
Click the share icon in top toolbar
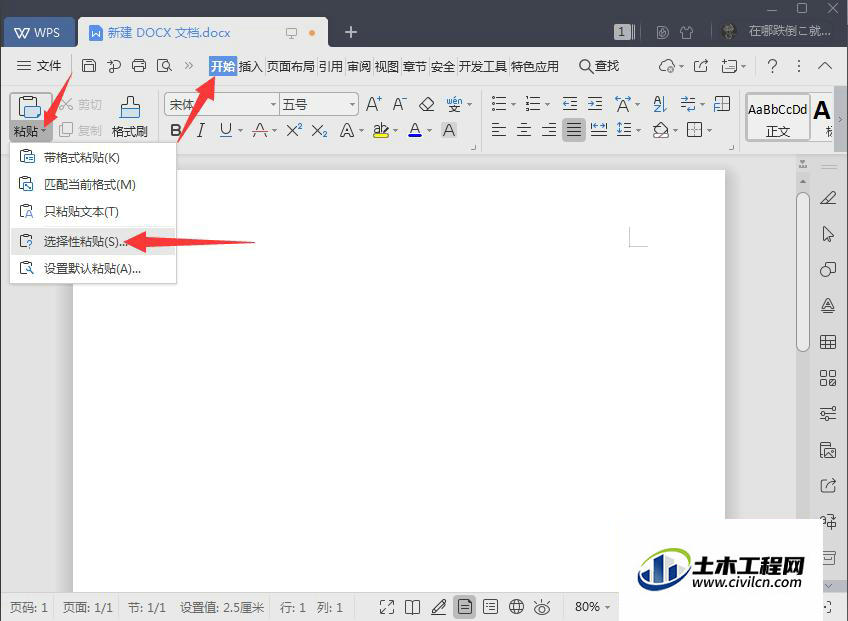coord(701,66)
